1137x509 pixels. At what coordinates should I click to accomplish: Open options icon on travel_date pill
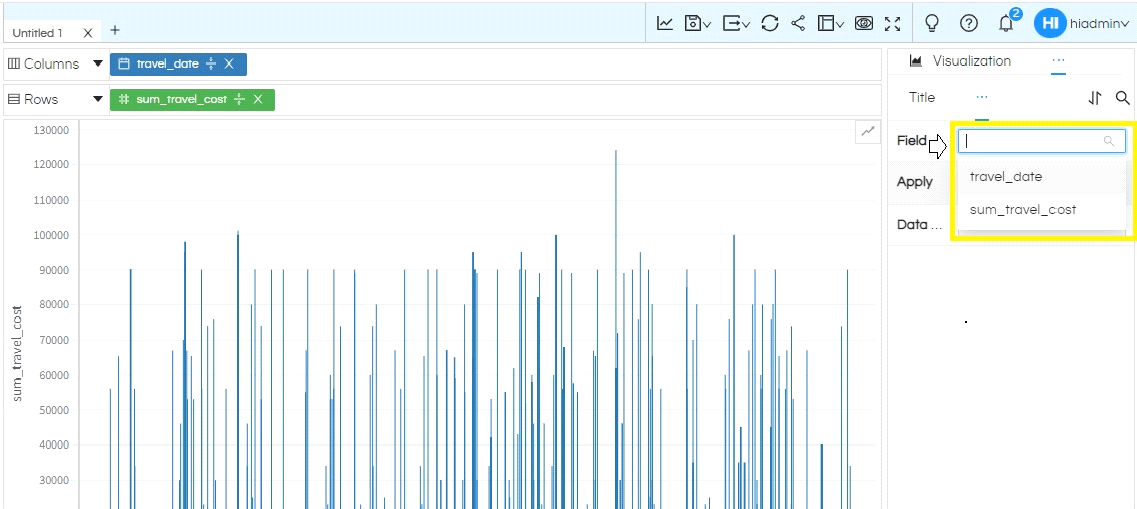pyautogui.click(x=211, y=64)
